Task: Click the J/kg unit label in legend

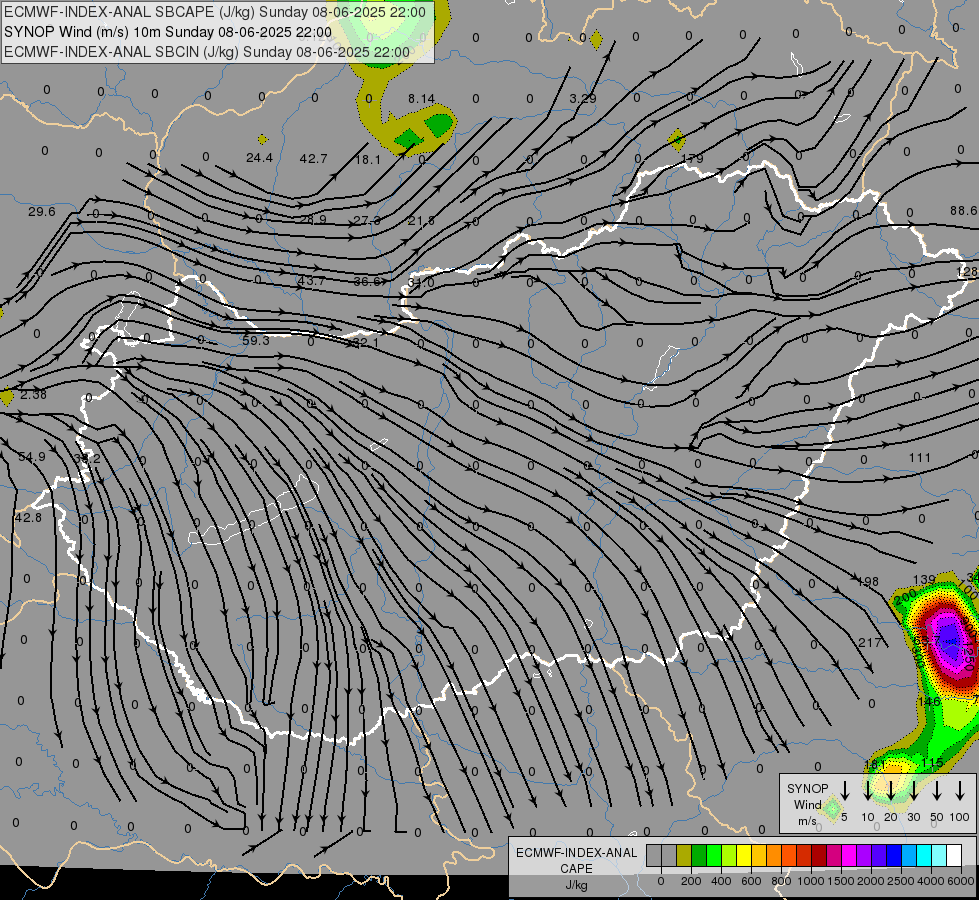Action: click(x=576, y=885)
